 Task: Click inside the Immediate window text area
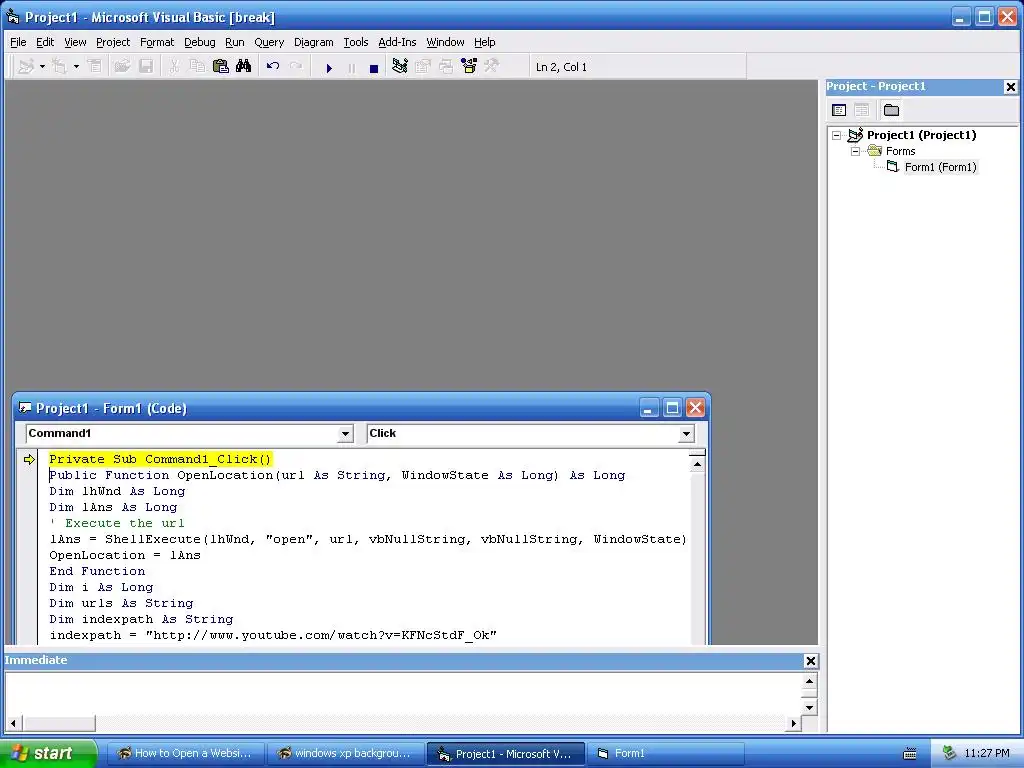[x=404, y=694]
